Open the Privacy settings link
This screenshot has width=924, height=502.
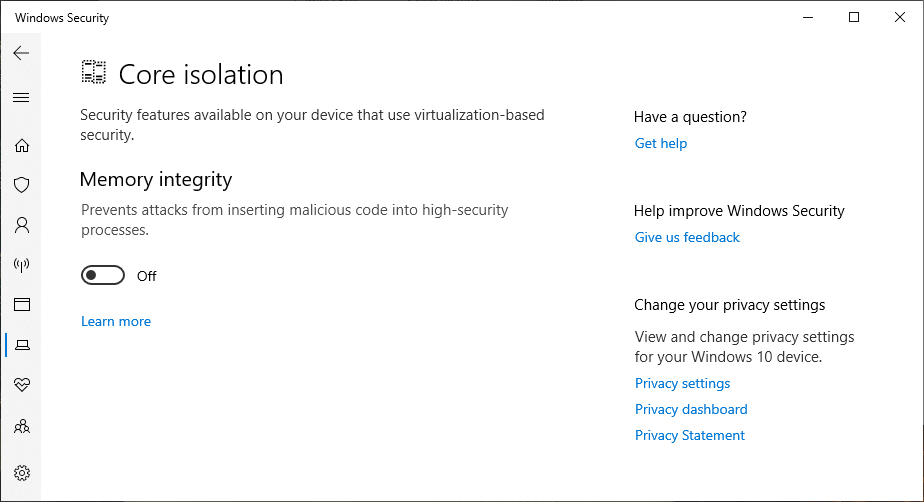(x=682, y=384)
